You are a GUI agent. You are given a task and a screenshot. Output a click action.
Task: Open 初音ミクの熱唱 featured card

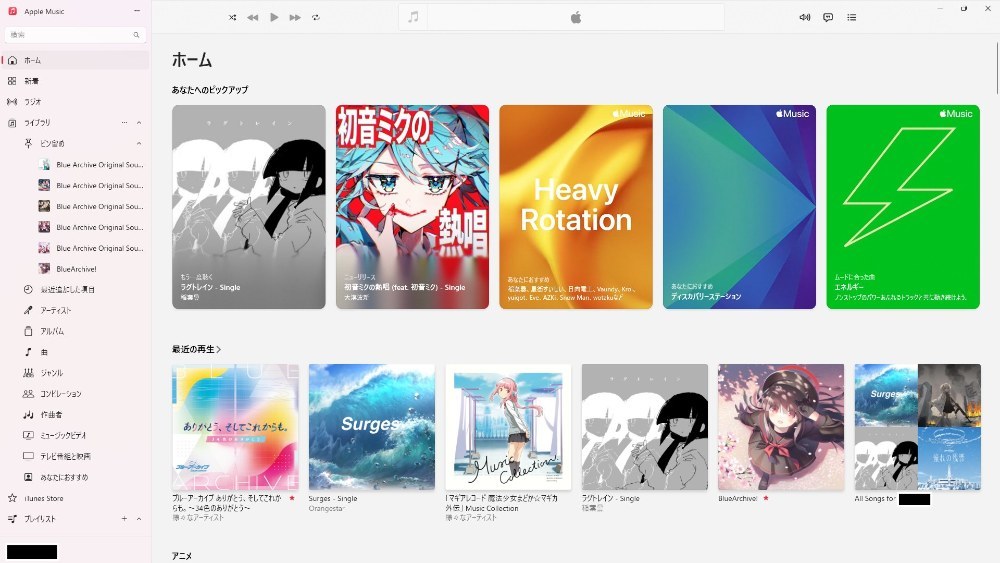413,207
